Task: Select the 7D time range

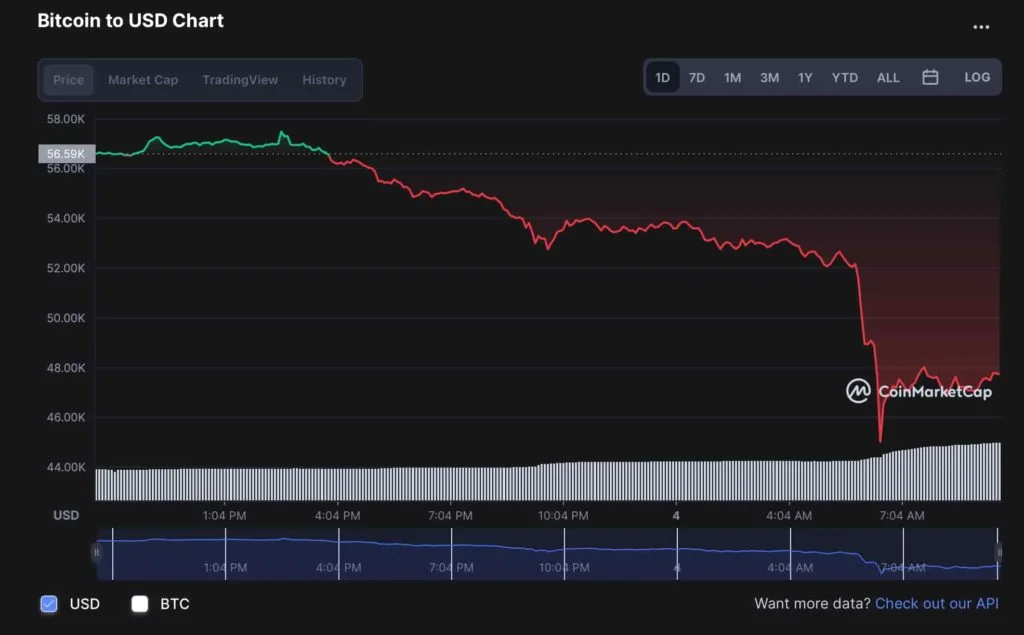Action: click(697, 78)
